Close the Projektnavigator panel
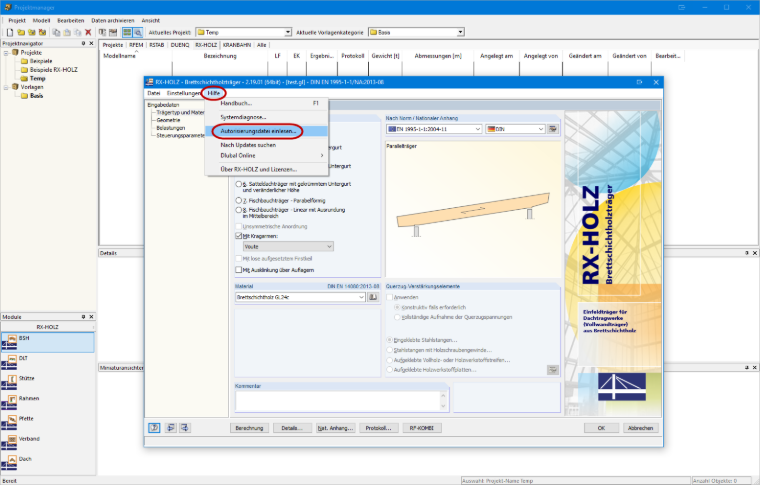This screenshot has height=485, width=760. 91,44
